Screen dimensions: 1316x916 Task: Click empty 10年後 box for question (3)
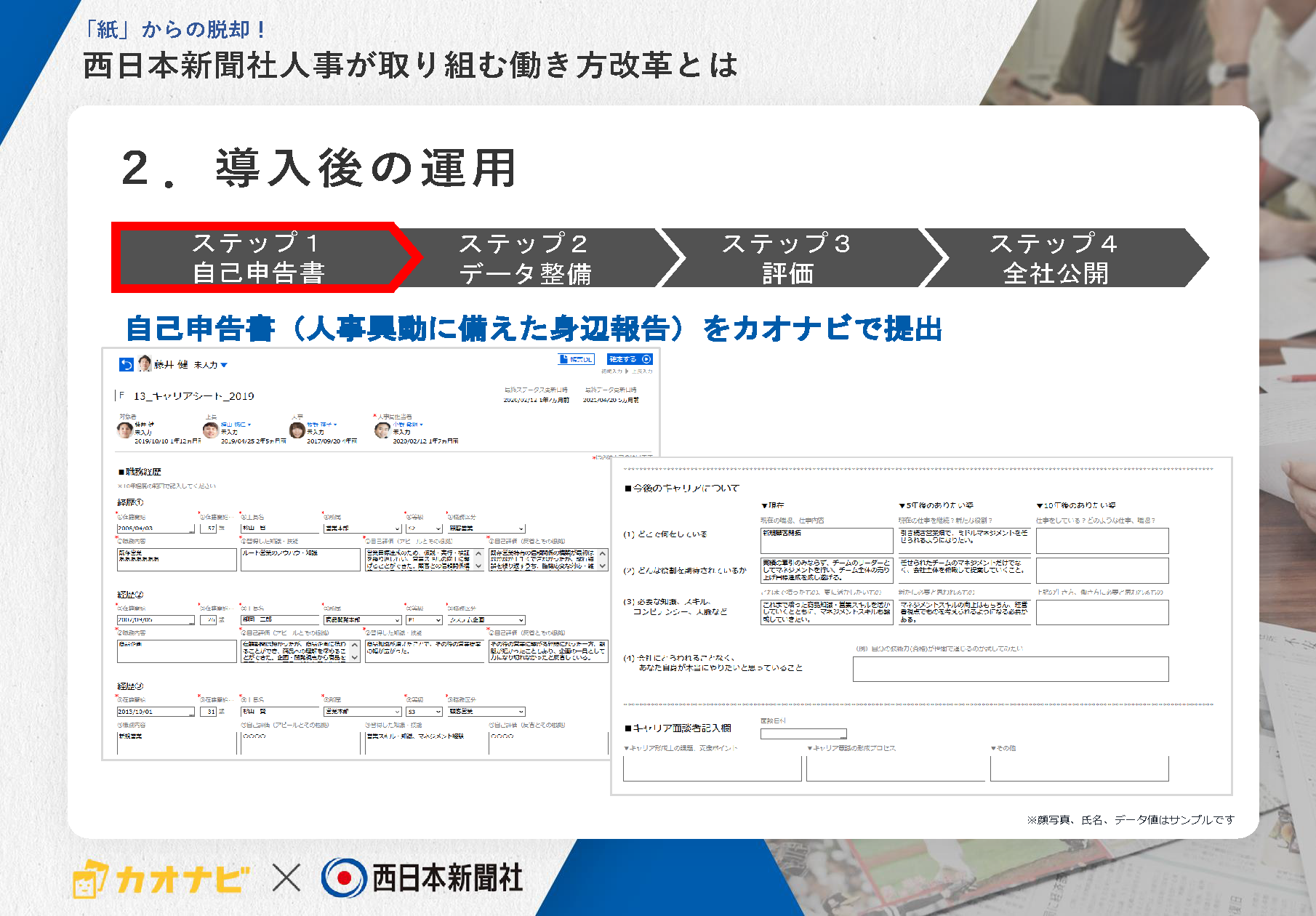click(1102, 612)
